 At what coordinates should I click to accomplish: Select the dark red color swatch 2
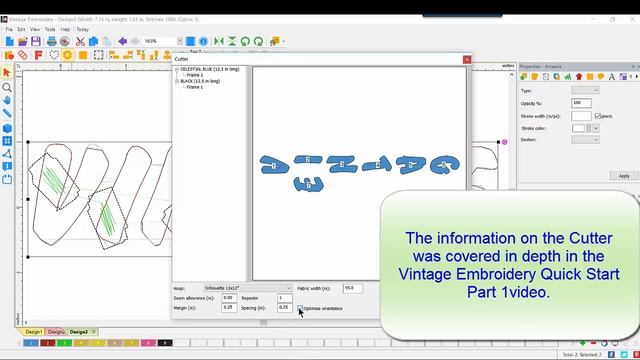[x=48, y=343]
